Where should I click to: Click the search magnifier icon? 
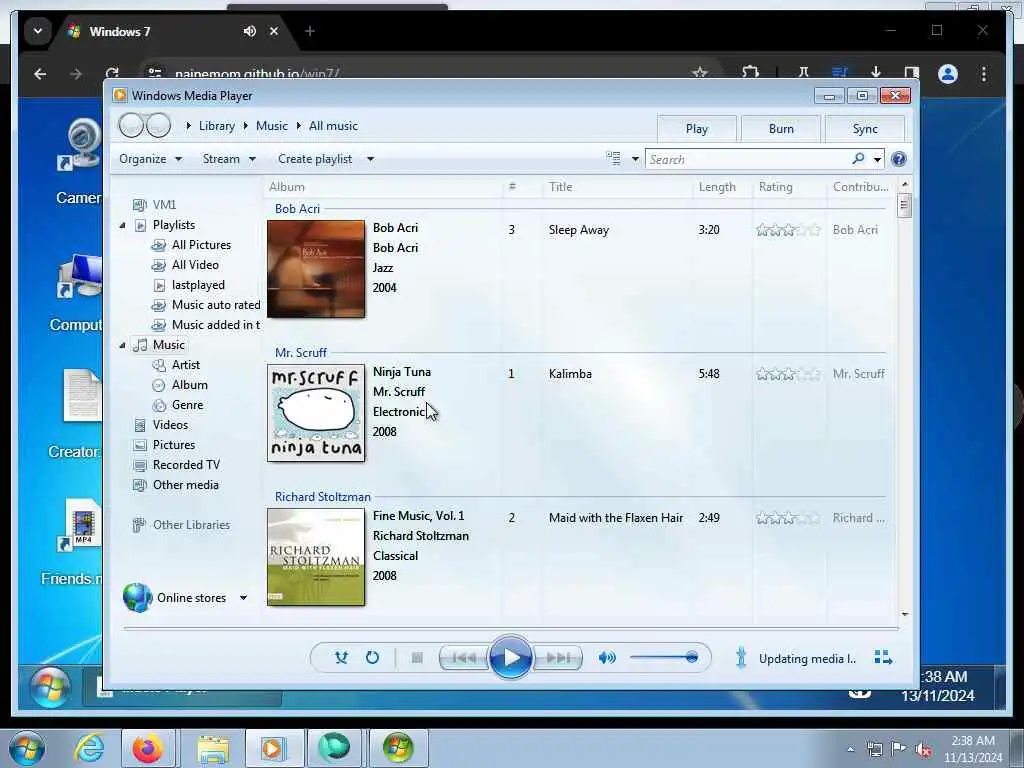(858, 159)
